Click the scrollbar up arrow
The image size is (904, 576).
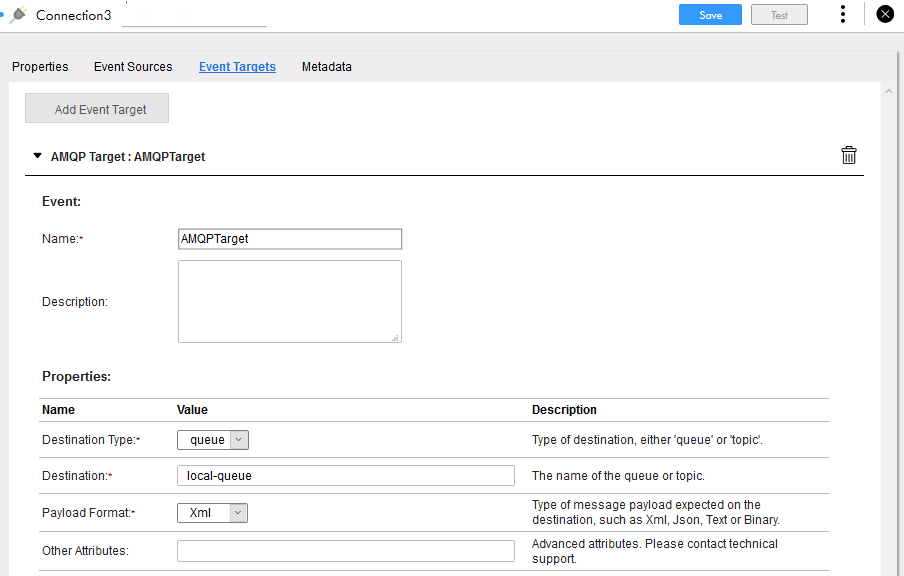(888, 90)
